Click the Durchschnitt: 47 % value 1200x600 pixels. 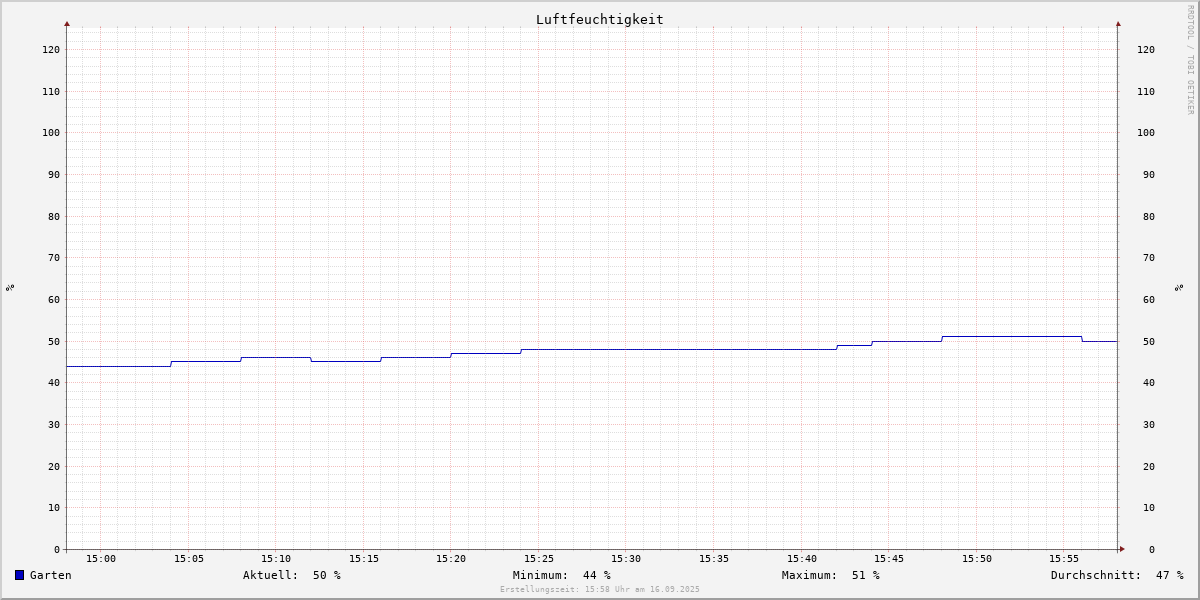click(x=1117, y=575)
